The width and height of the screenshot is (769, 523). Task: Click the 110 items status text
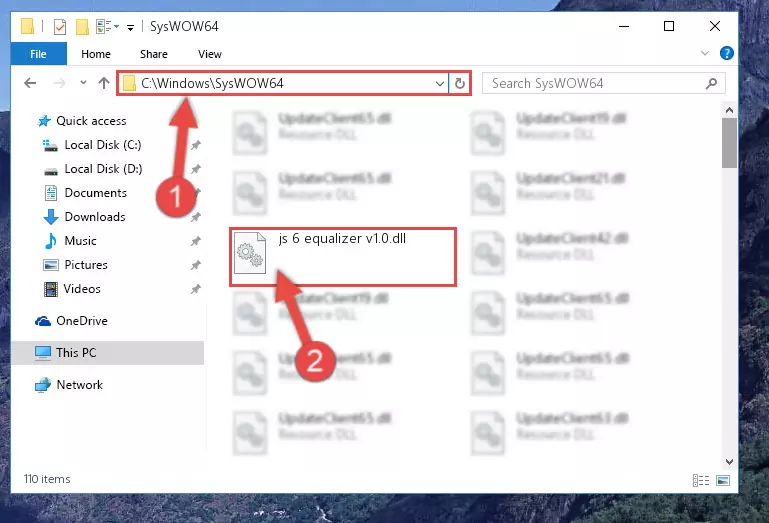click(47, 479)
